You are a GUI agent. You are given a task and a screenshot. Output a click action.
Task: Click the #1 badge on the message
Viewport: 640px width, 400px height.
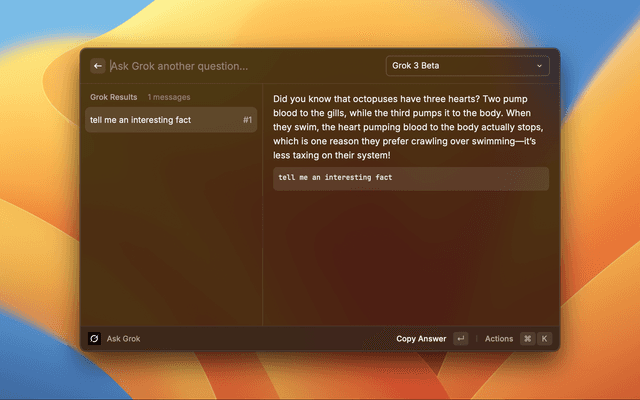pyautogui.click(x=247, y=120)
